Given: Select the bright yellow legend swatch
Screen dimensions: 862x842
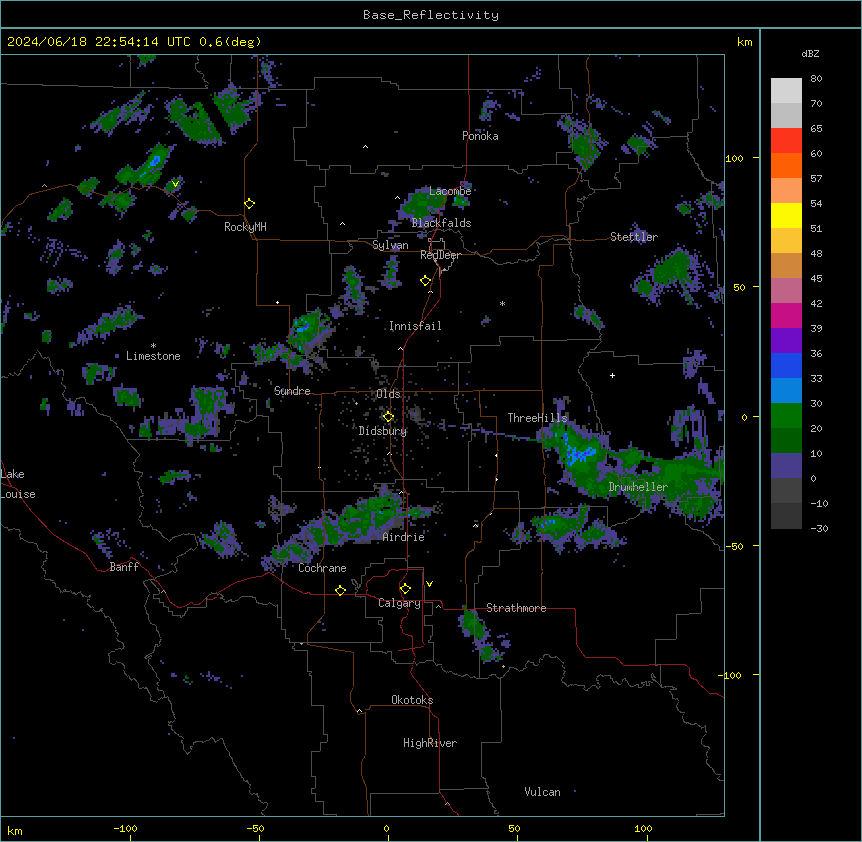Looking at the screenshot, I should (786, 215).
